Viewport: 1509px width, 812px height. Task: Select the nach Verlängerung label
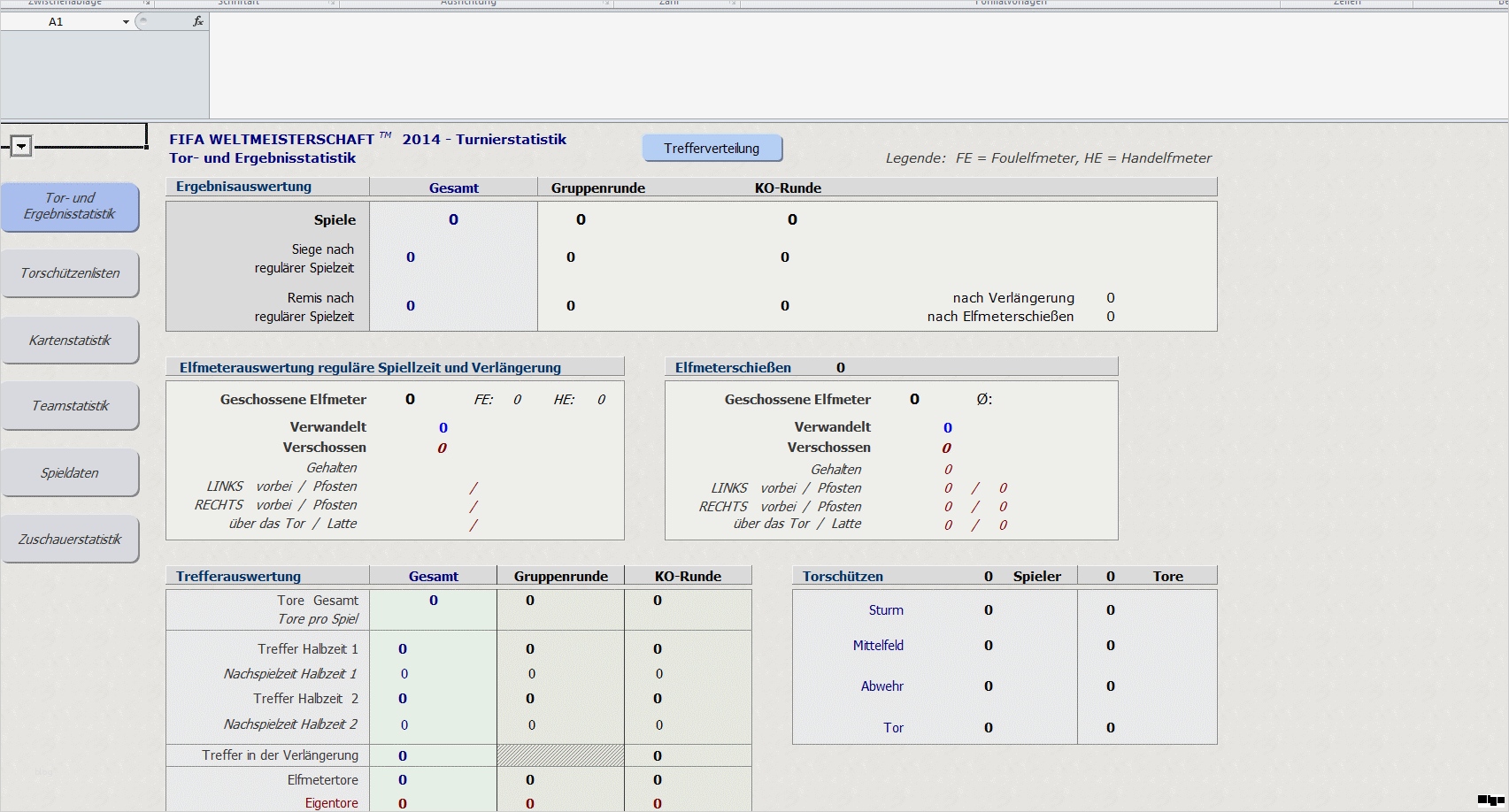click(x=1013, y=298)
